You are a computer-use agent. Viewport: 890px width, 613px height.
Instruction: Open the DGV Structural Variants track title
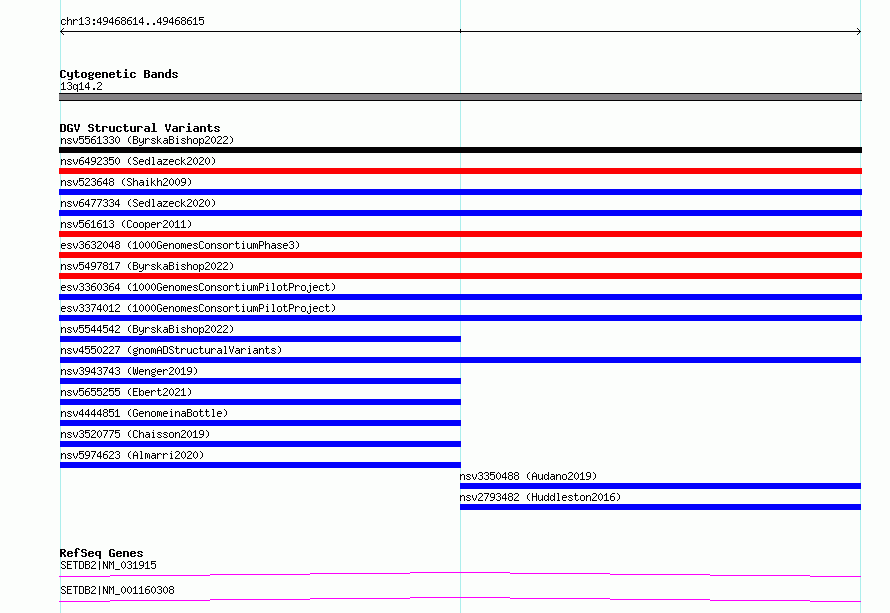(x=140, y=128)
